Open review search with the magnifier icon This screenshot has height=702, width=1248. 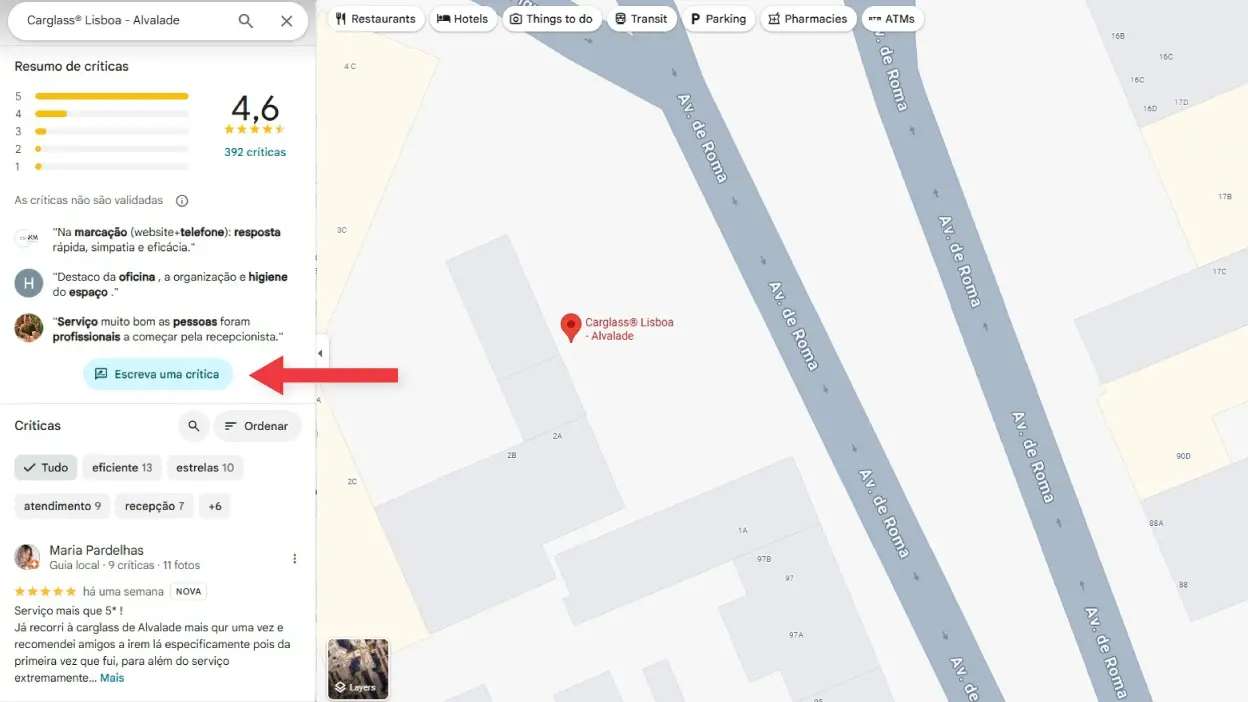[193, 426]
